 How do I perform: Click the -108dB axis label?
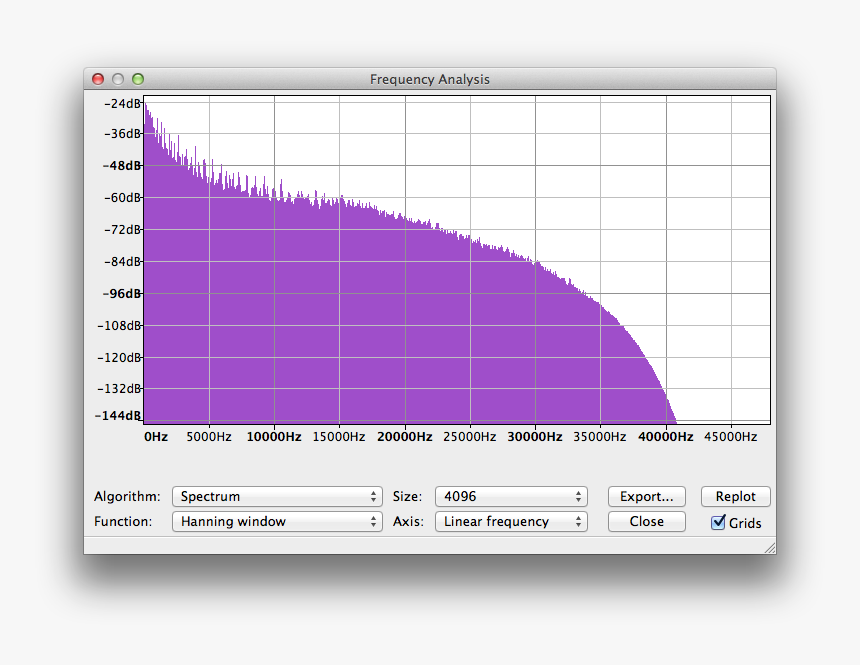[x=120, y=325]
